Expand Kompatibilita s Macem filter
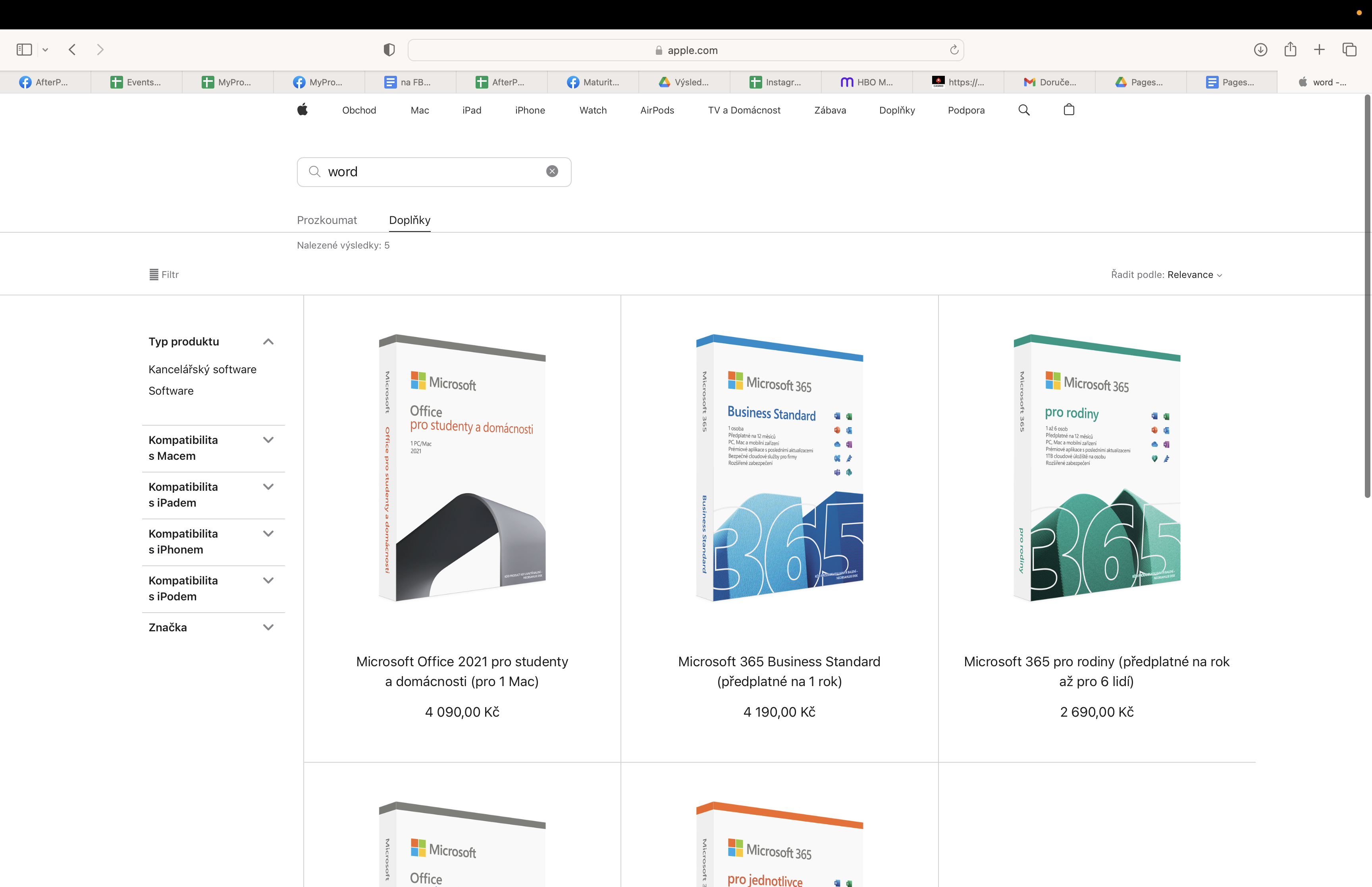Image resolution: width=1372 pixels, height=887 pixels. (x=268, y=440)
